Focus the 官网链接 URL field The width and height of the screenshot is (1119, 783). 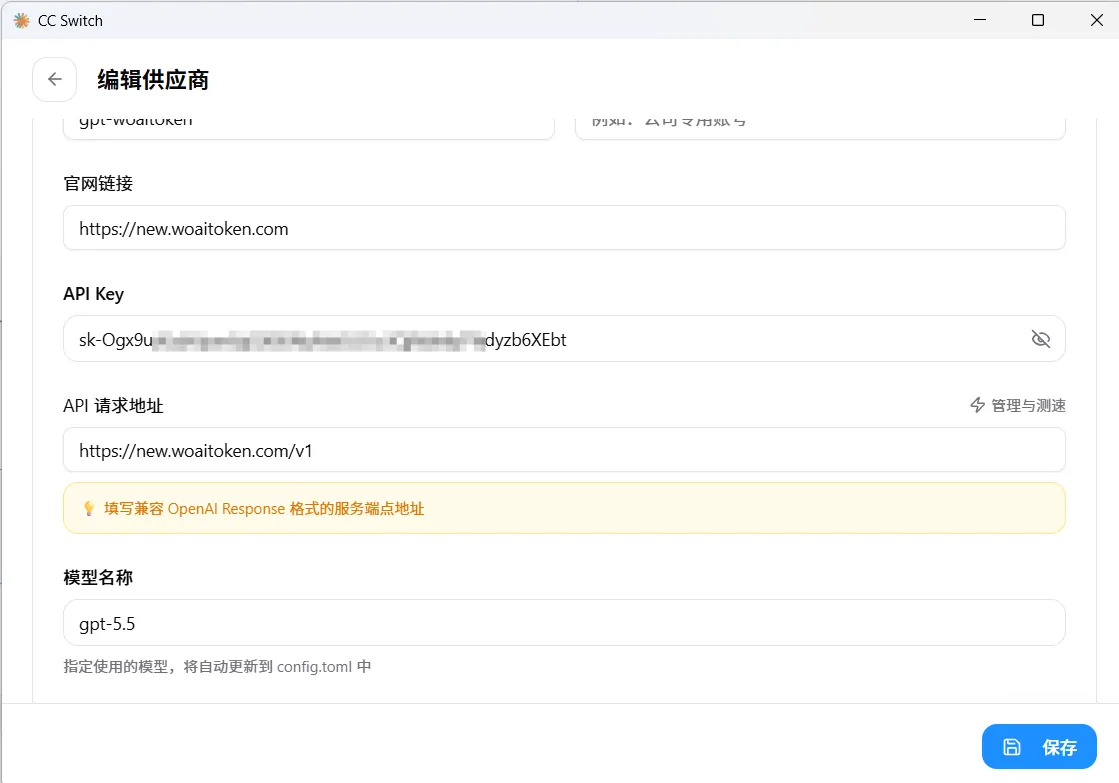coord(564,228)
